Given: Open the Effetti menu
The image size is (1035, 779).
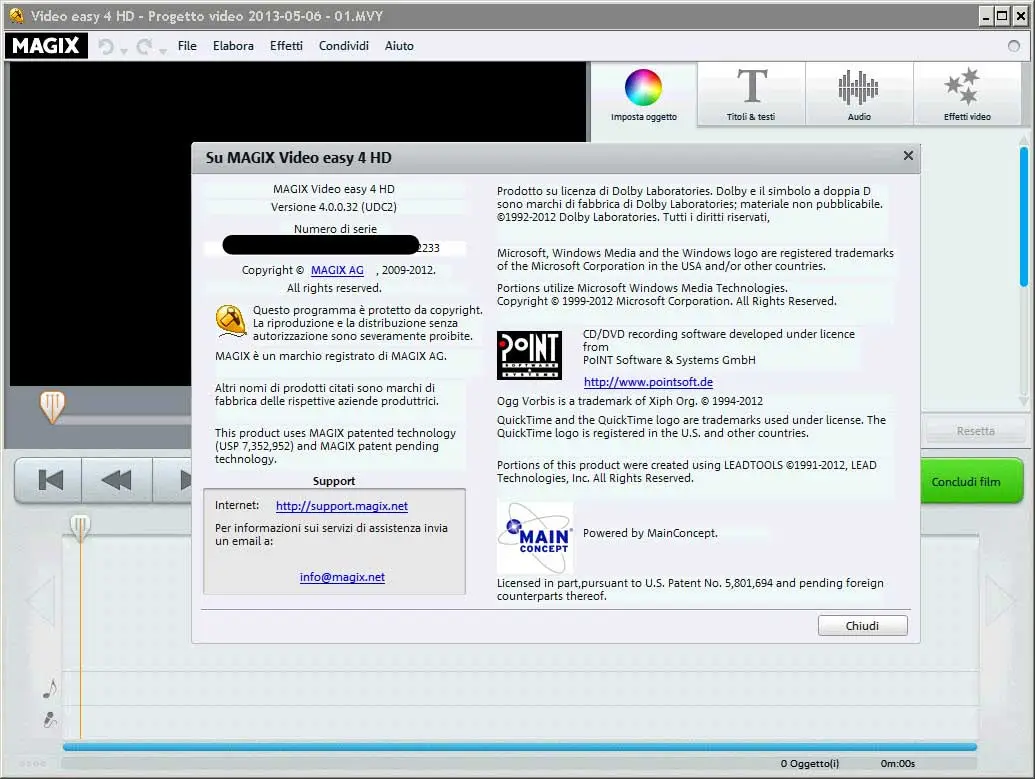Looking at the screenshot, I should pos(286,46).
